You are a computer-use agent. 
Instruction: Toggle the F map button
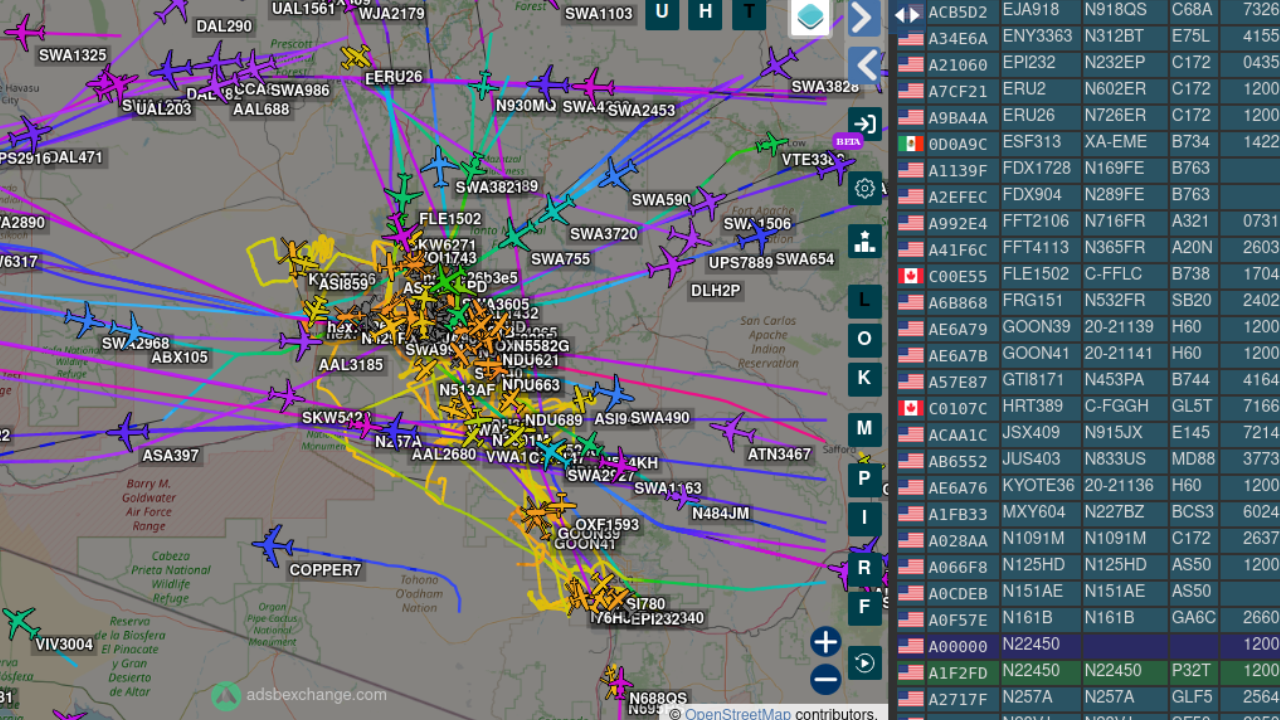coord(865,606)
